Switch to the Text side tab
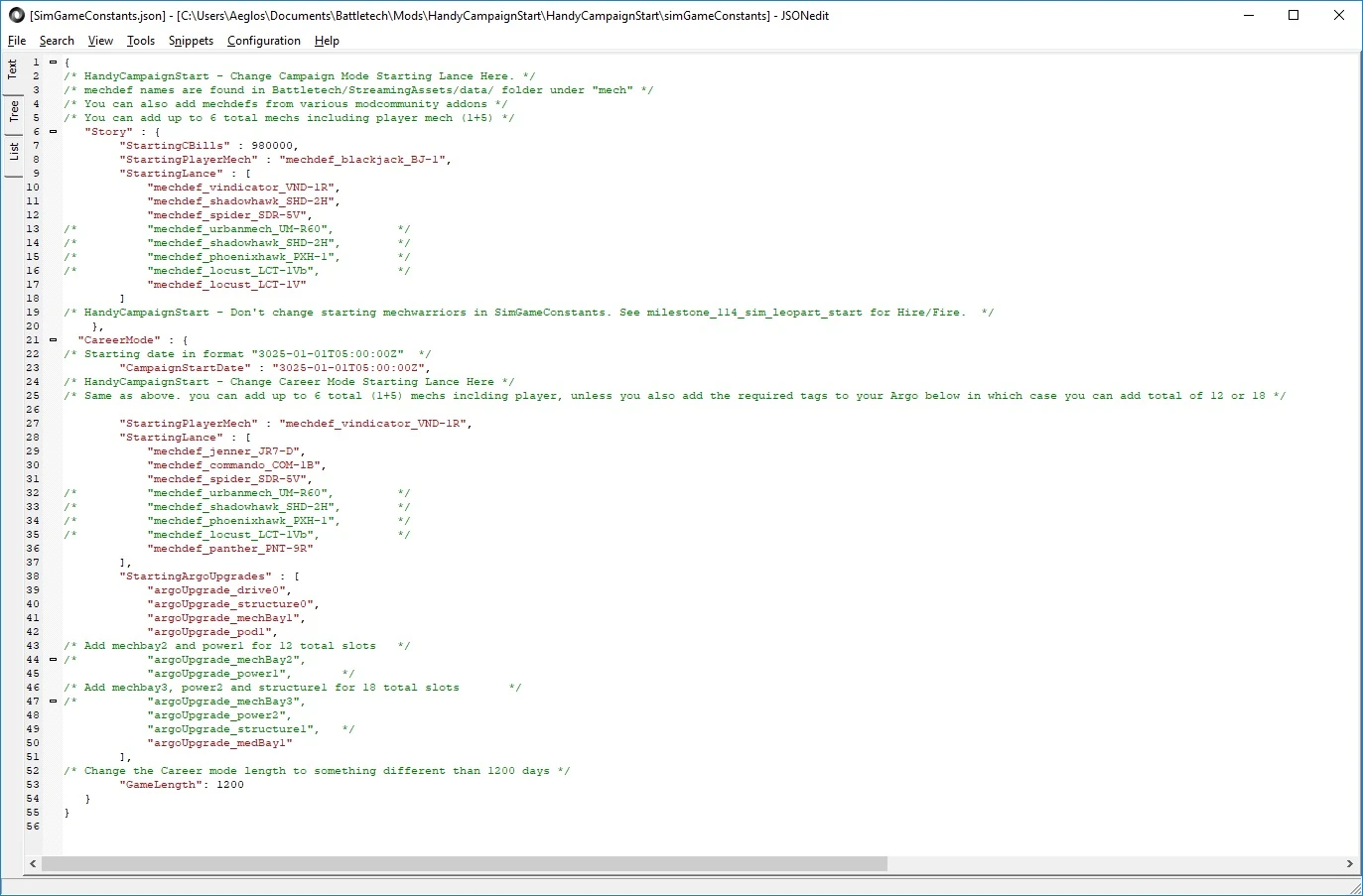The height and width of the screenshot is (896, 1363). [x=13, y=69]
